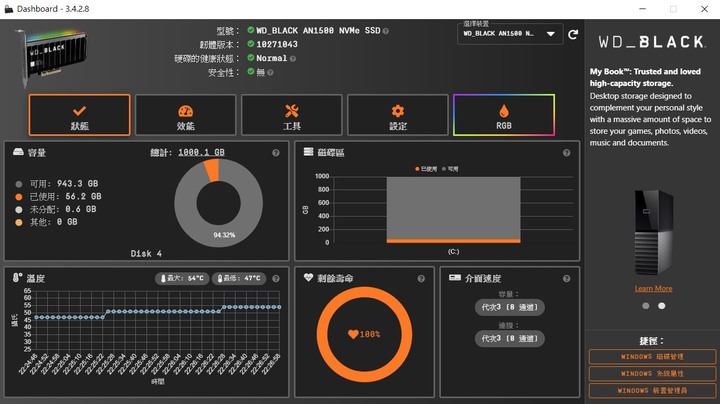Click the capacity 代次3 [8 通道] badge
This screenshot has height=404, width=720.
click(509, 307)
